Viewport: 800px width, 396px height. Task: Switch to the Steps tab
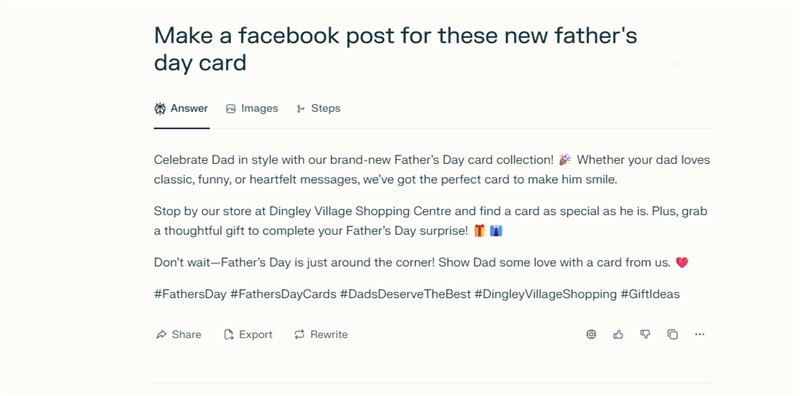click(318, 108)
